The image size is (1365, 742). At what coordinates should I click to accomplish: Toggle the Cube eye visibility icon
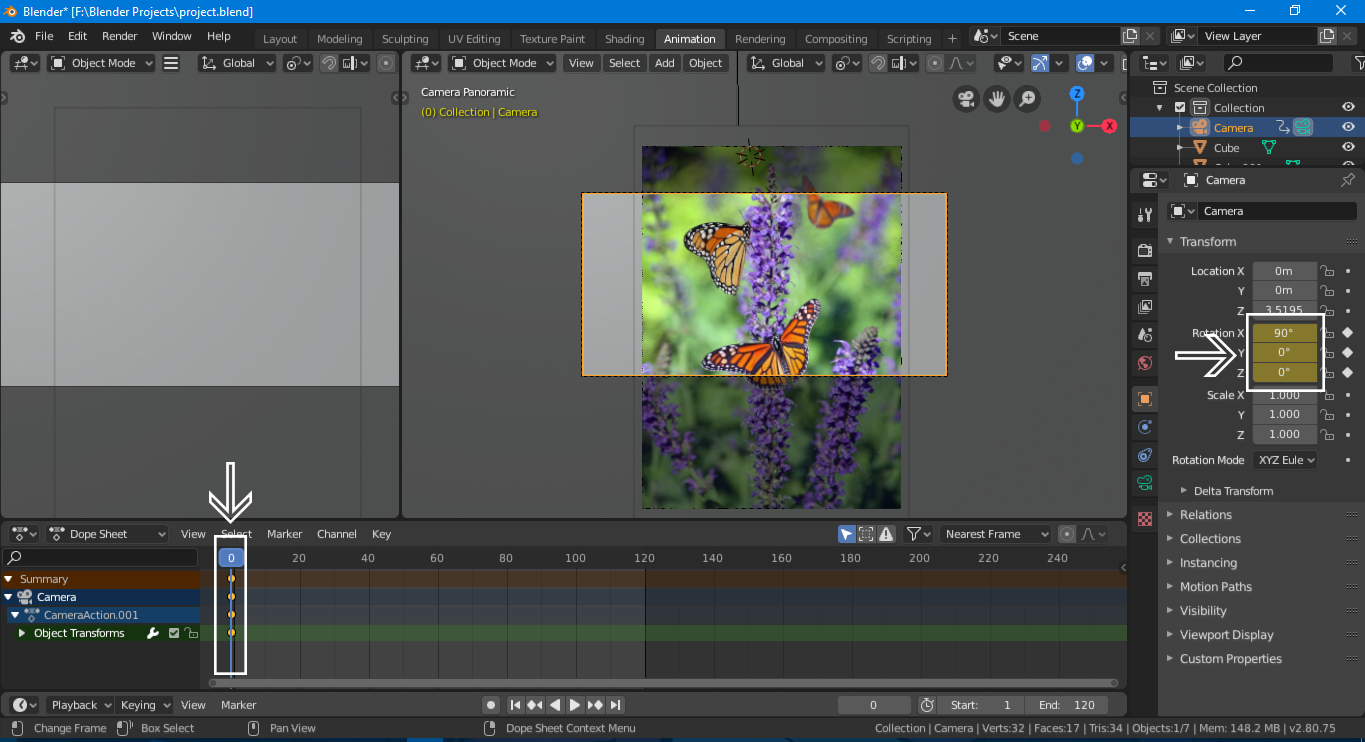(1348, 148)
